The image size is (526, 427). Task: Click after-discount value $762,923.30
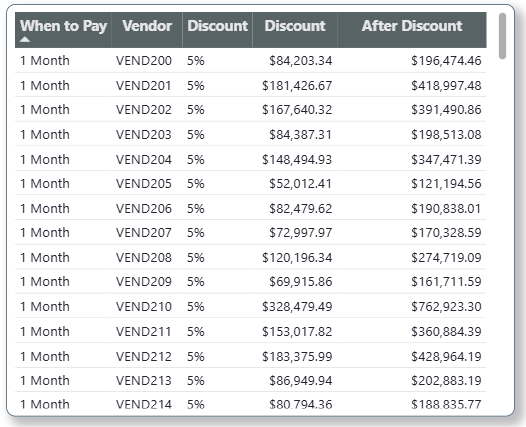(x=446, y=306)
